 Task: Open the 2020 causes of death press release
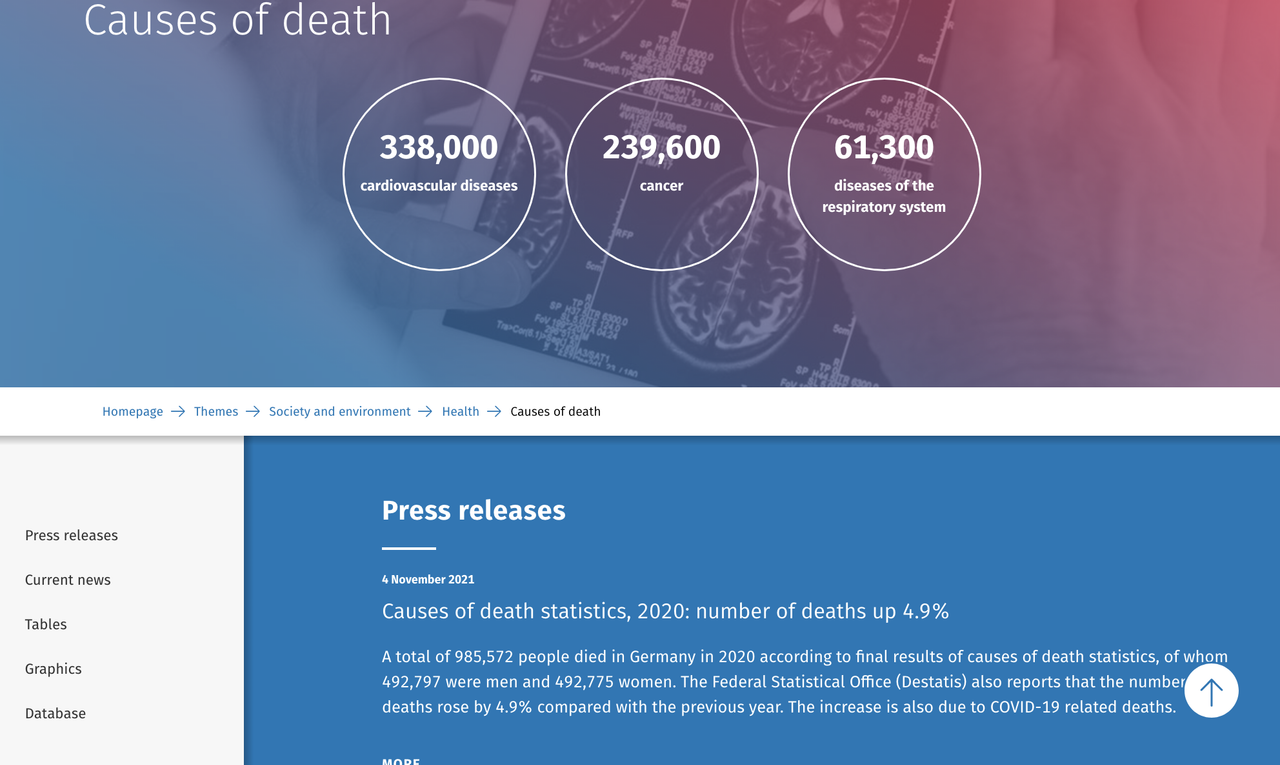coord(665,611)
